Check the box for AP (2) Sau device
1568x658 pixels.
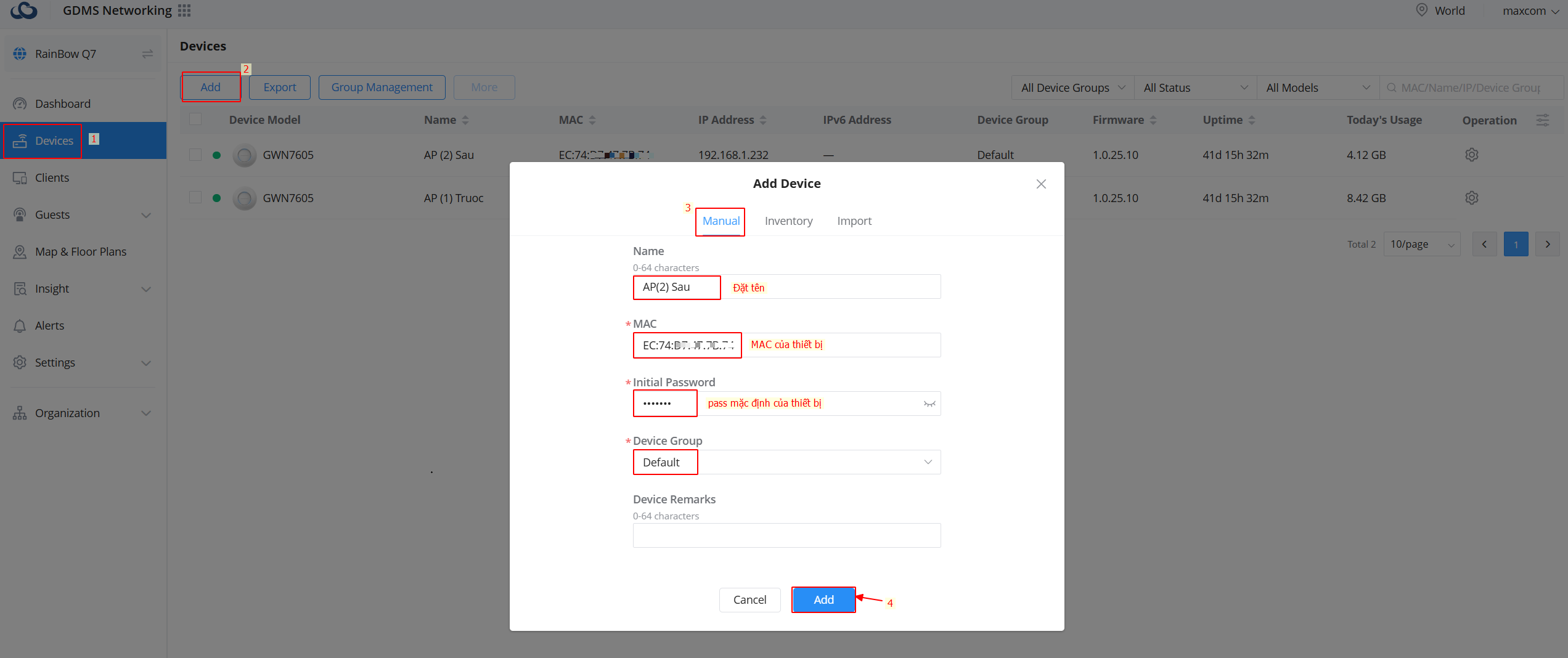coord(195,155)
